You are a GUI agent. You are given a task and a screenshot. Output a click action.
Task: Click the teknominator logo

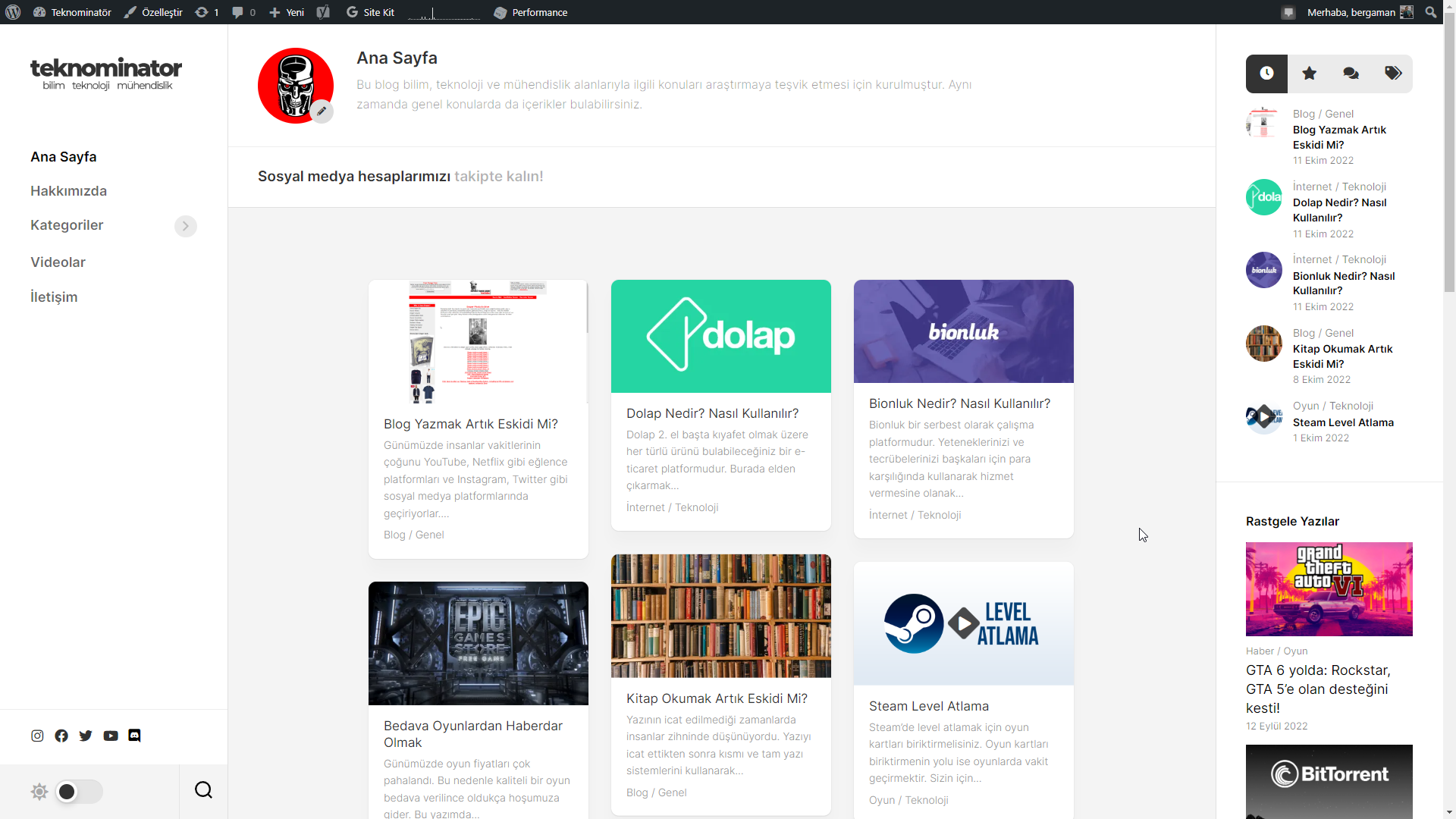106,74
